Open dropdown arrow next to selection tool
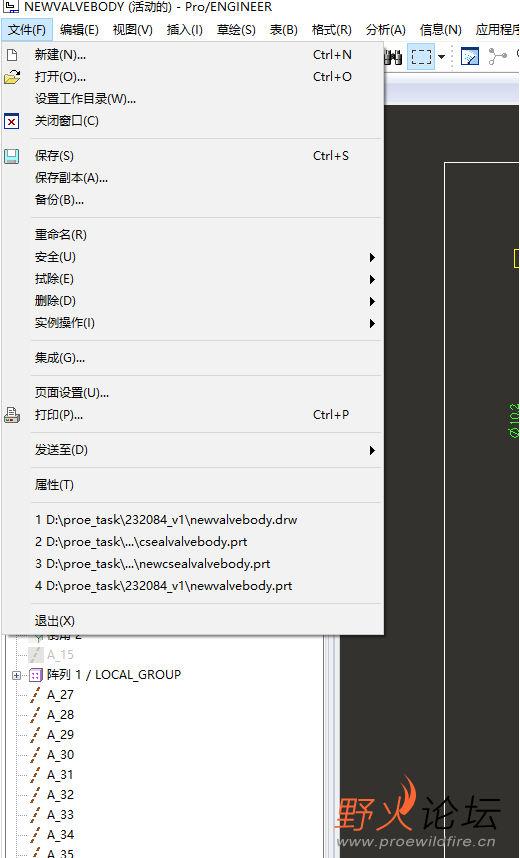This screenshot has height=858, width=520. [441, 57]
